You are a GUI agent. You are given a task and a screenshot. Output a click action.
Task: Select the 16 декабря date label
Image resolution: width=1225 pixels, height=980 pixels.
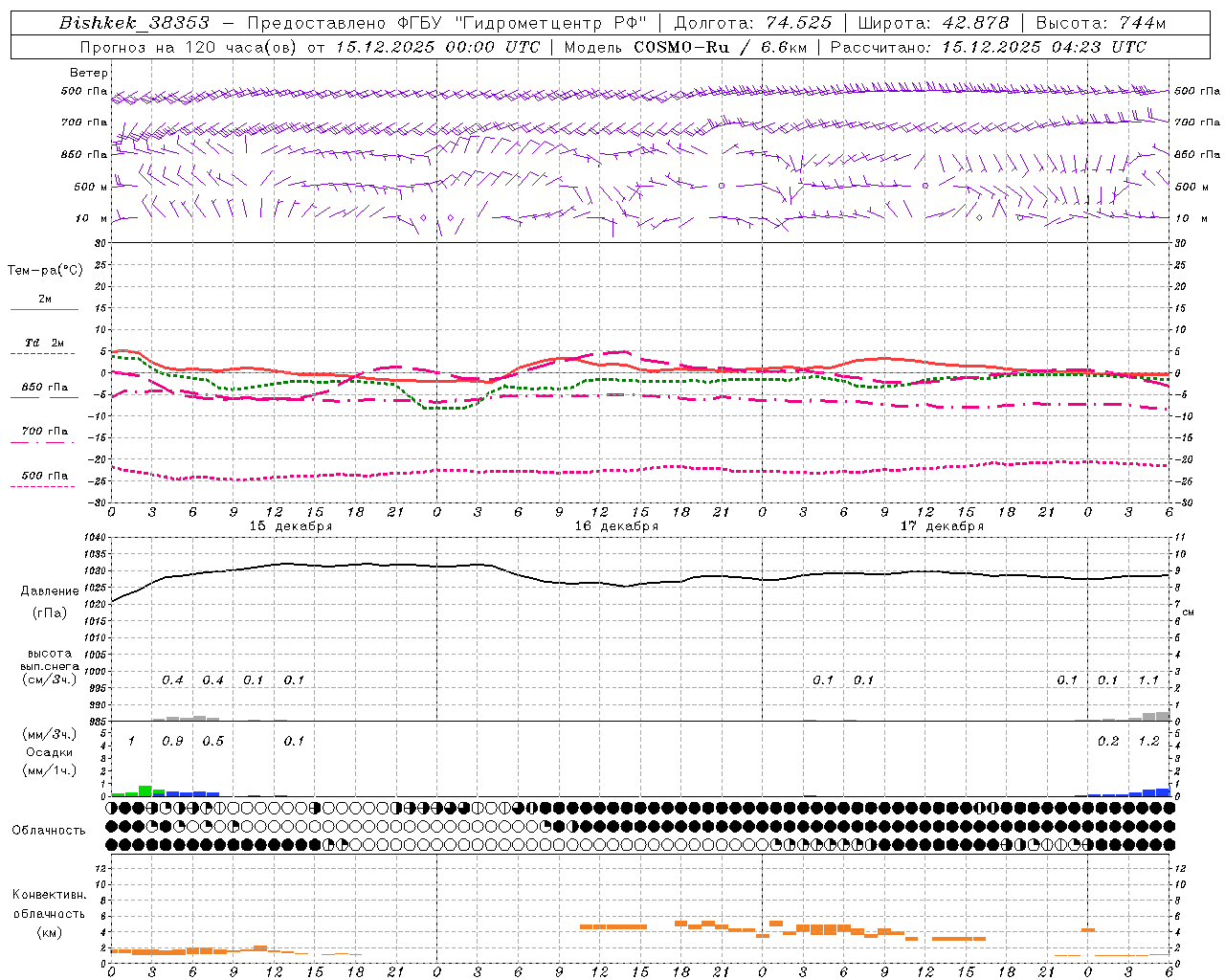[x=616, y=526]
